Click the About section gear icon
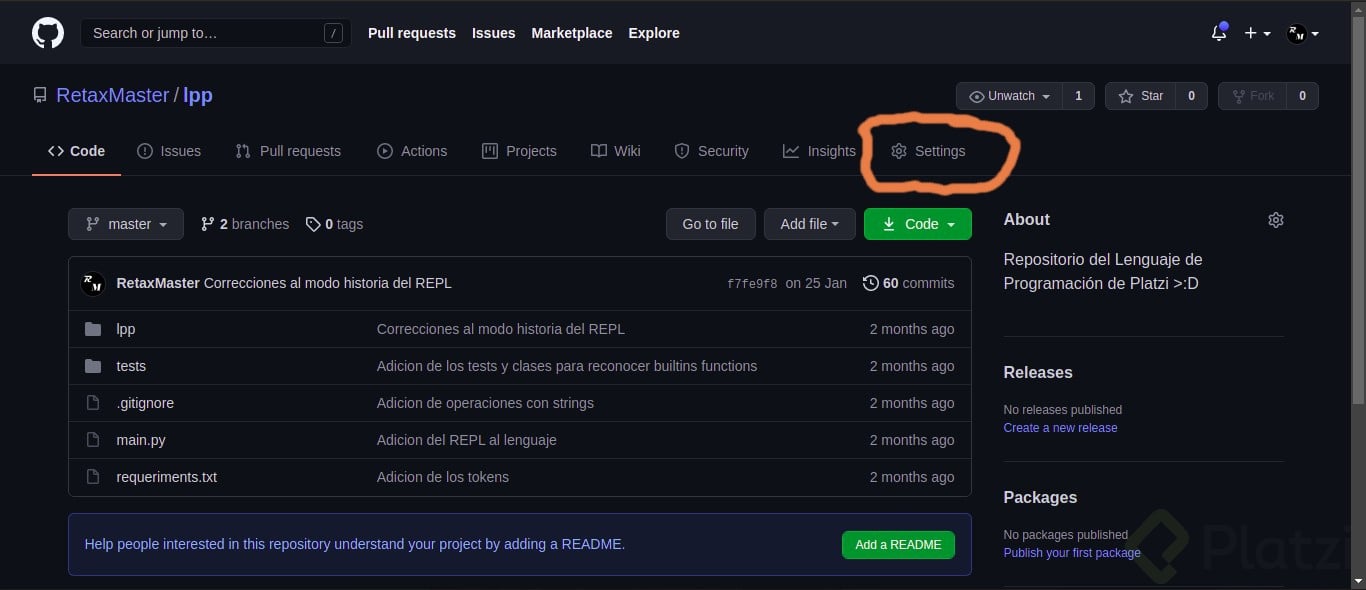Viewport: 1366px width, 590px height. click(1275, 220)
